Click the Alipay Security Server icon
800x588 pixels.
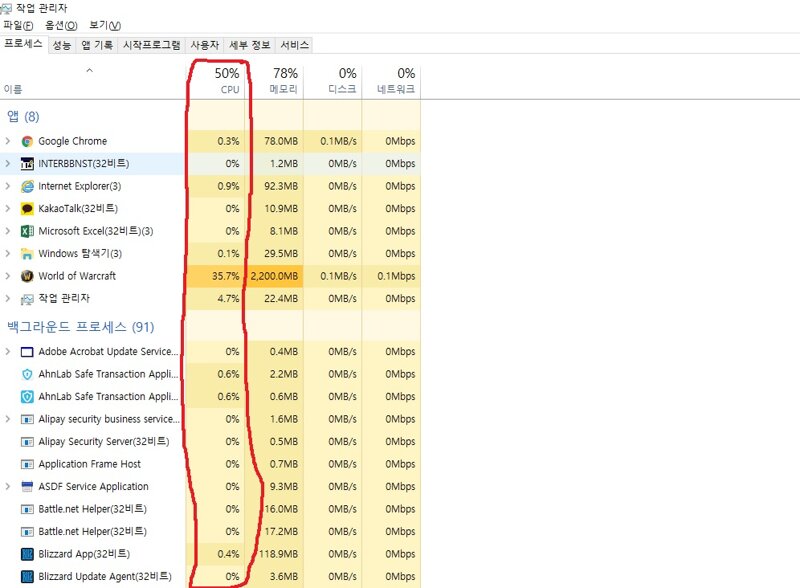(x=27, y=442)
